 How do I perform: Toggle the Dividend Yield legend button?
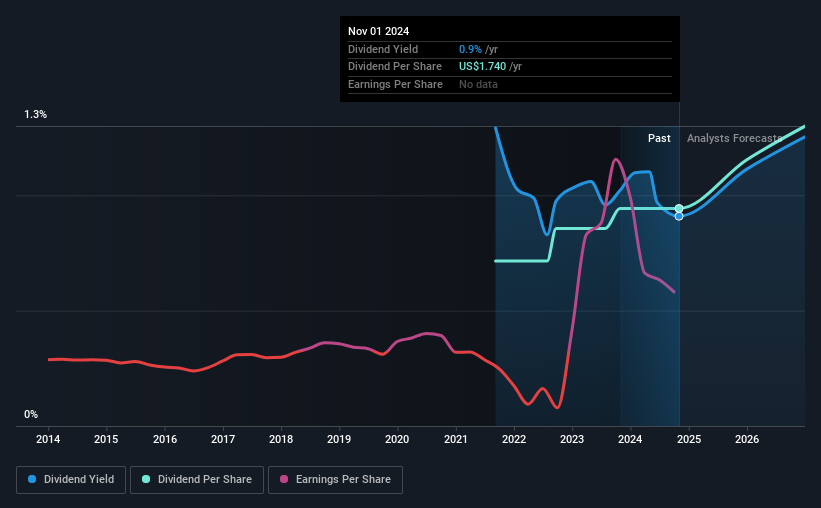[x=71, y=480]
